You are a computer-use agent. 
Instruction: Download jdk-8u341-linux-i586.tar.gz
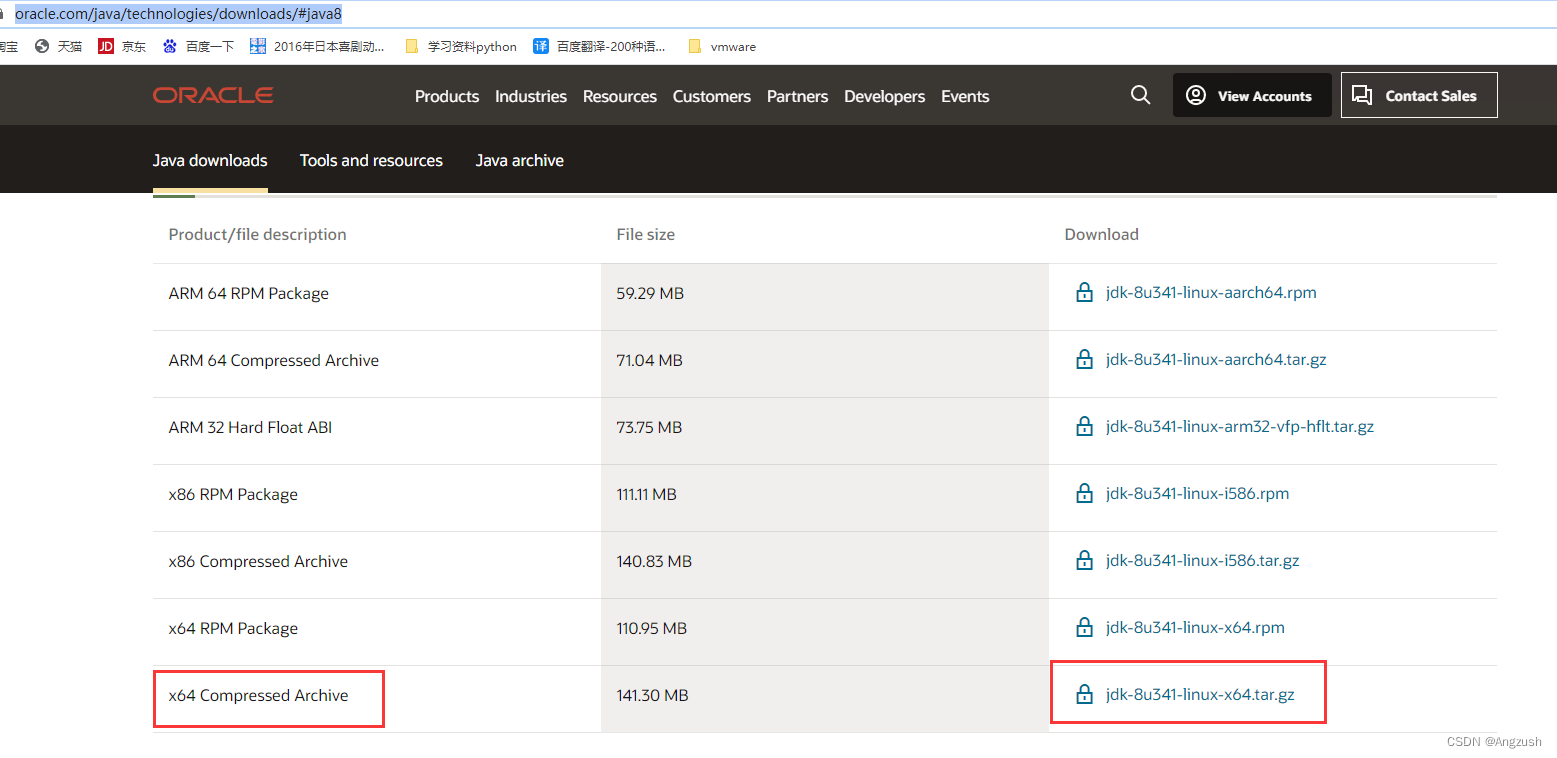point(1203,561)
